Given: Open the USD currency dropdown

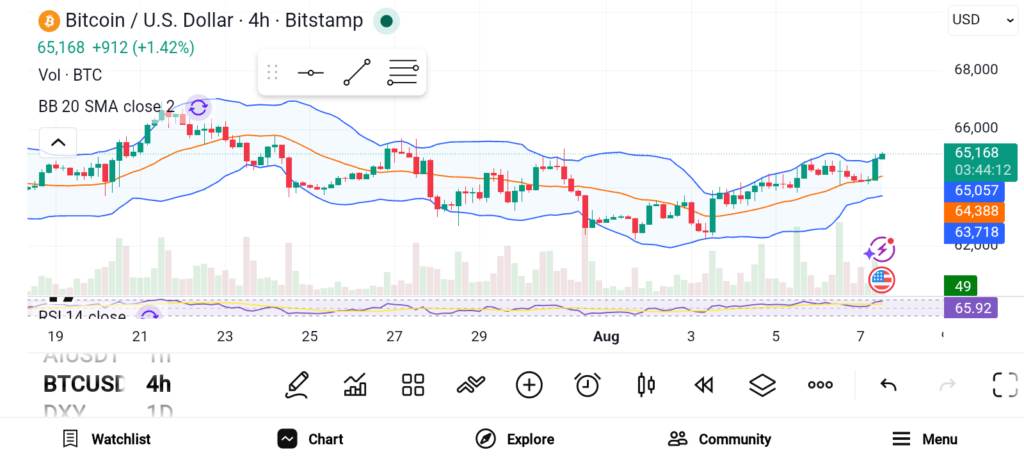Looking at the screenshot, I should (982, 20).
